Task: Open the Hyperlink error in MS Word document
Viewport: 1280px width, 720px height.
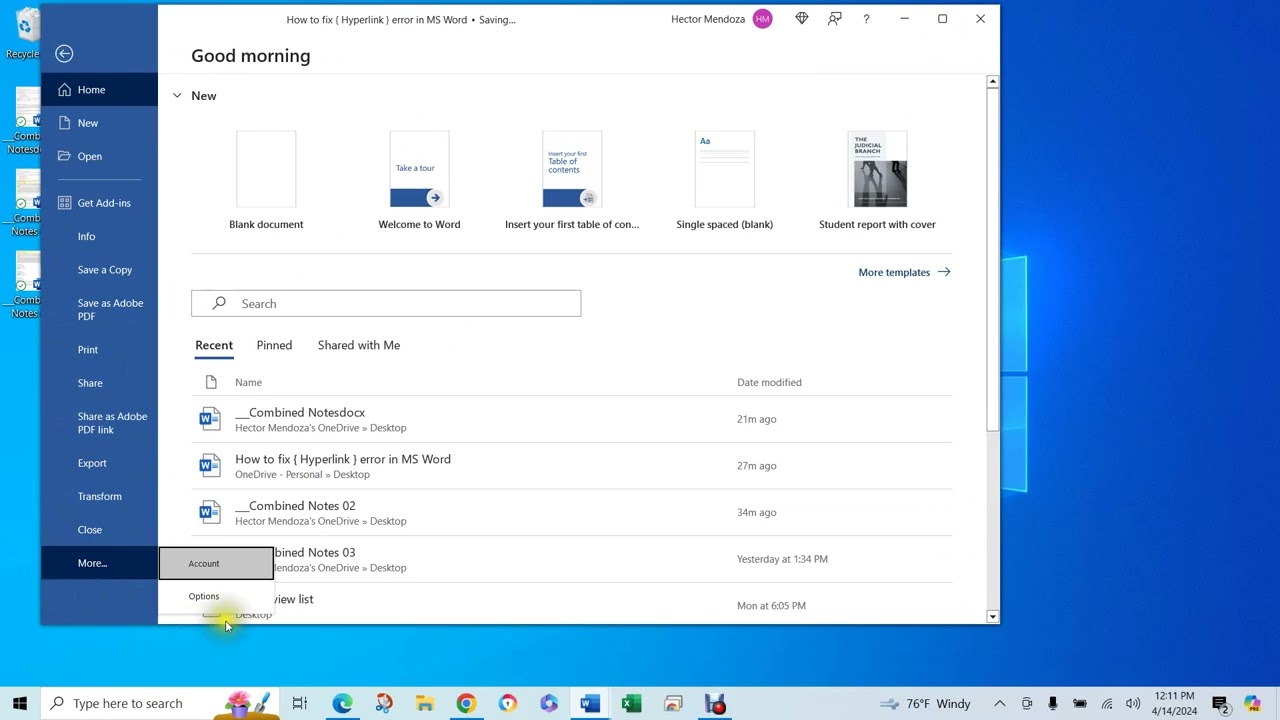Action: pyautogui.click(x=572, y=466)
